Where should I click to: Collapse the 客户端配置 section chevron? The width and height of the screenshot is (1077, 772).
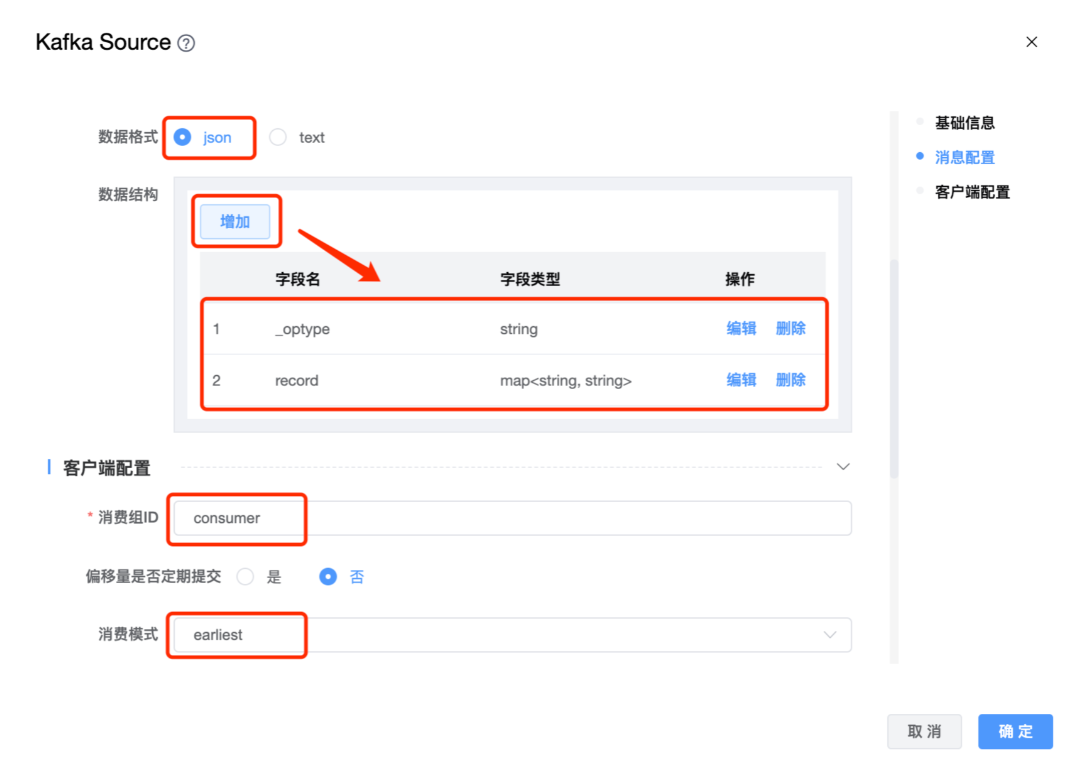click(x=842, y=467)
